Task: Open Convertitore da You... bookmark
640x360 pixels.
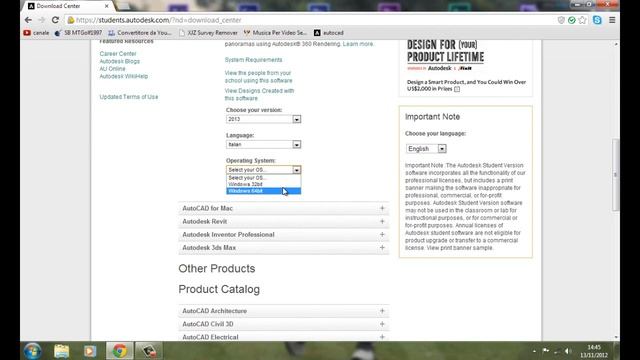Action: [140, 33]
